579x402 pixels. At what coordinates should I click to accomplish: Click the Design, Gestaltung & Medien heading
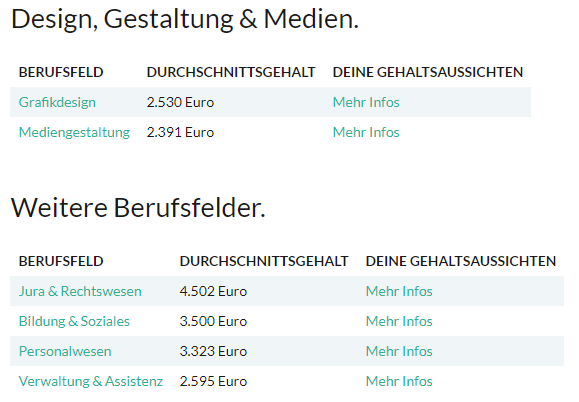tap(185, 19)
